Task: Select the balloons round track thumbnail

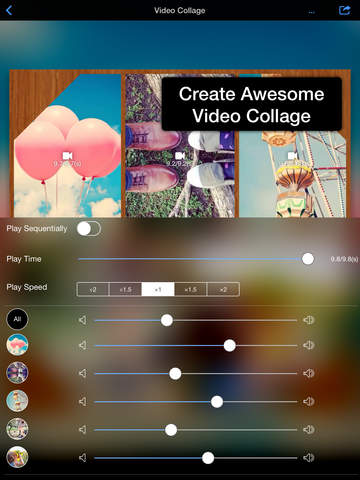Action: [x=17, y=345]
